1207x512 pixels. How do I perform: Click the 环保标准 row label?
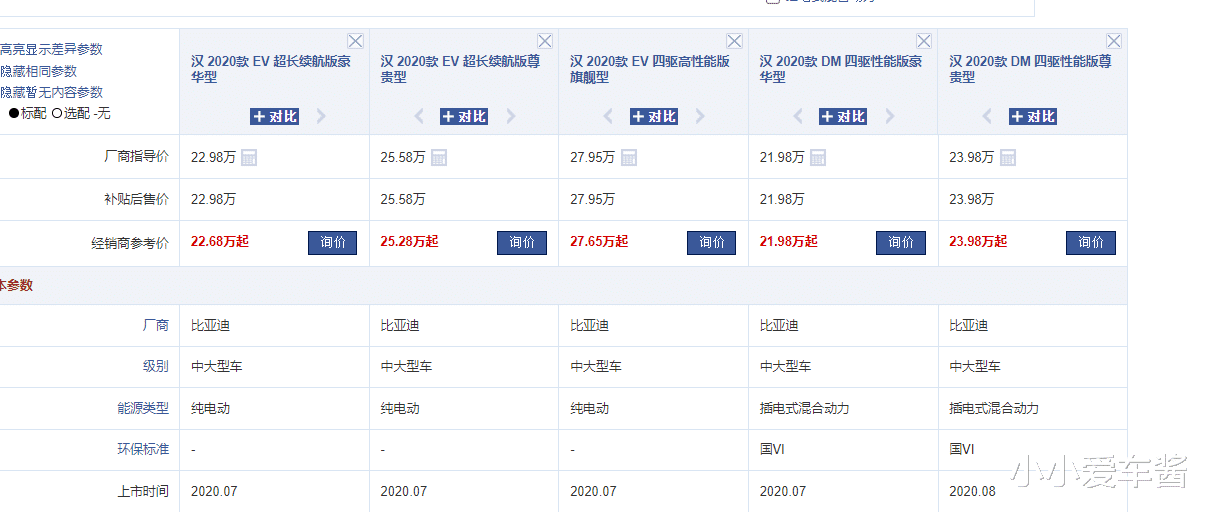pos(143,450)
